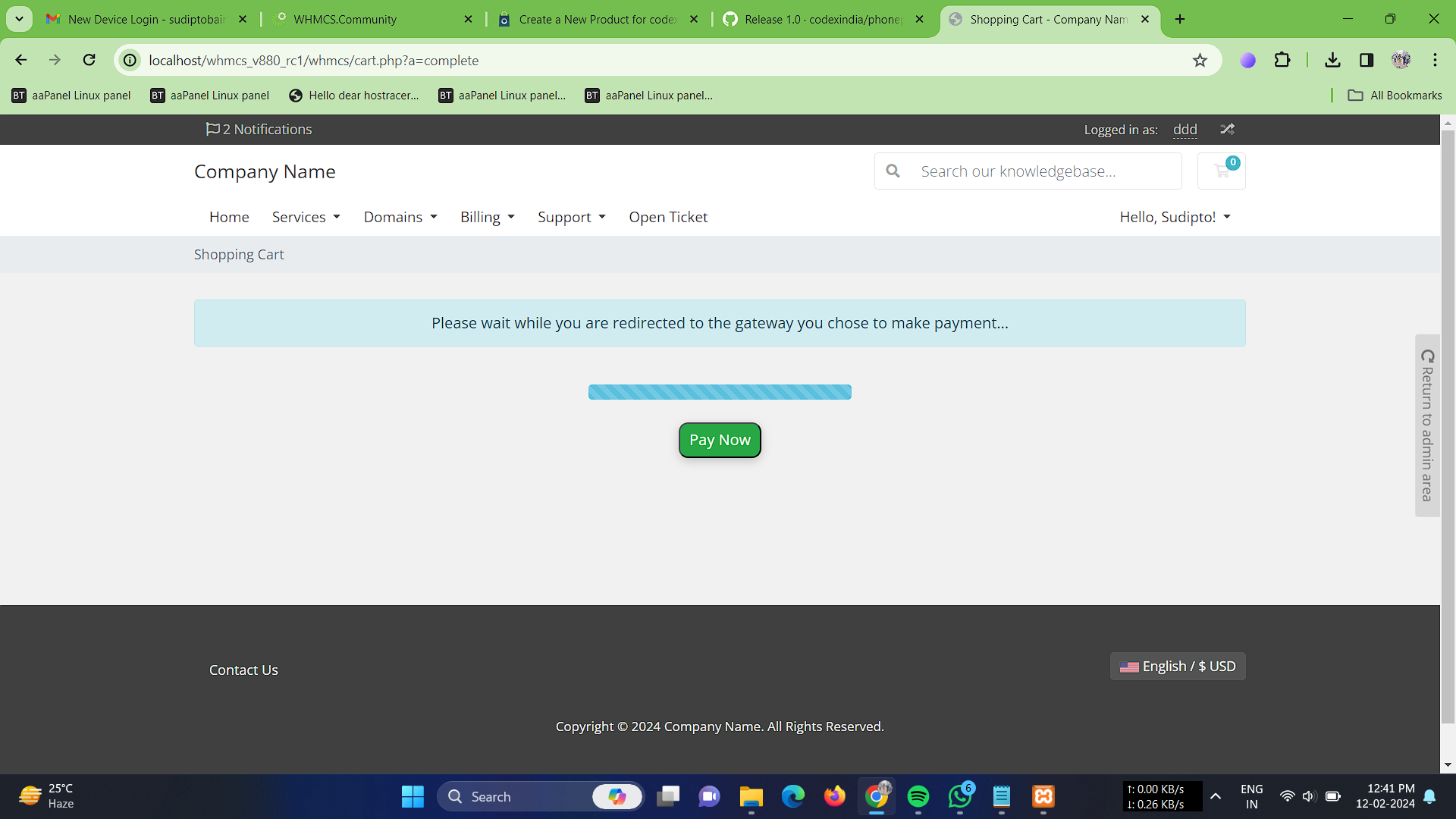Open Chrome extensions puzzle icon

[x=1282, y=60]
